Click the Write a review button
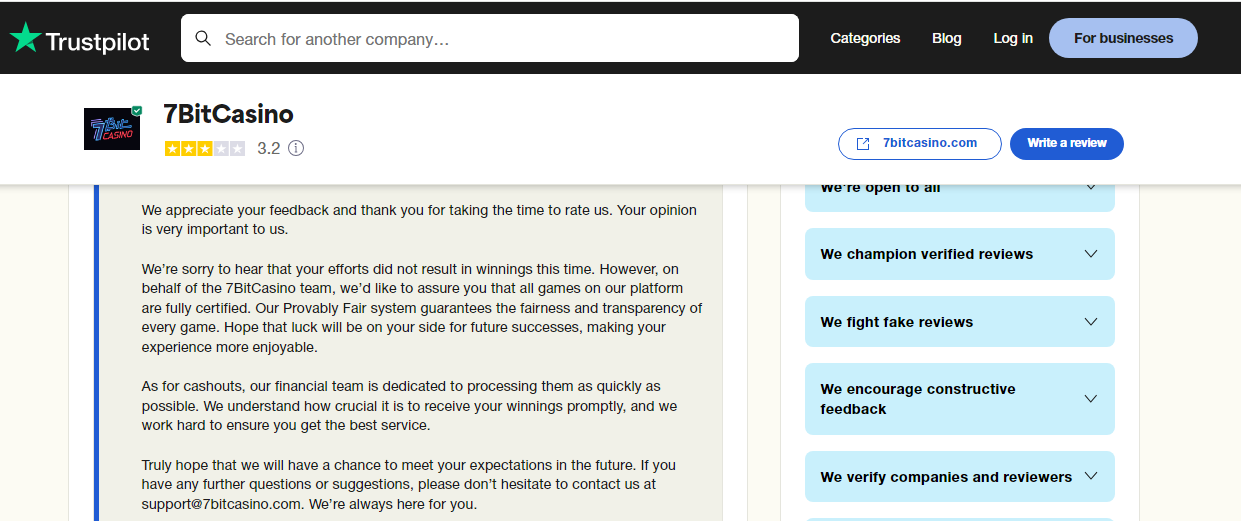 [x=1067, y=143]
